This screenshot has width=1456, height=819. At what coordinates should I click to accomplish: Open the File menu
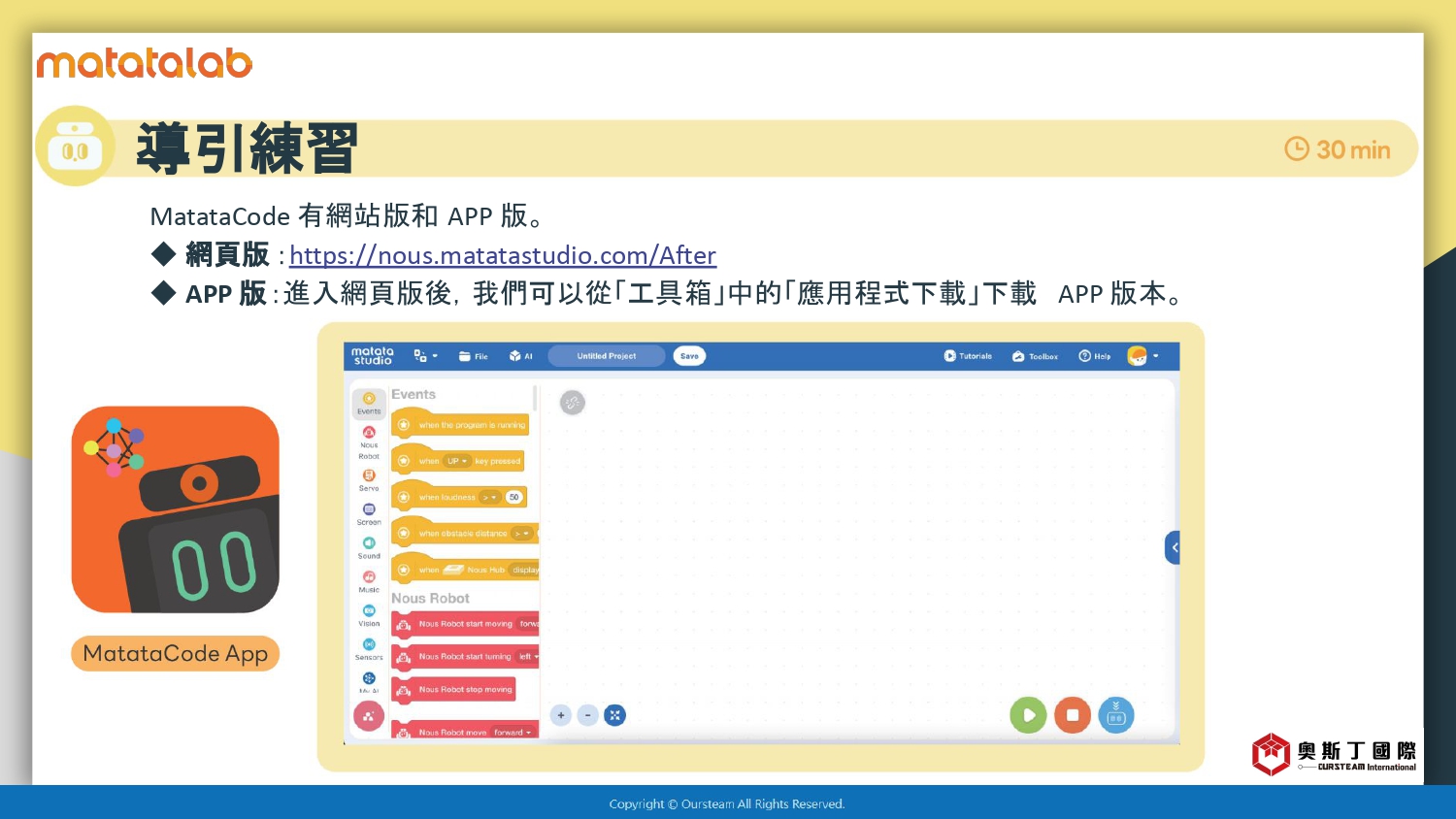click(x=474, y=356)
